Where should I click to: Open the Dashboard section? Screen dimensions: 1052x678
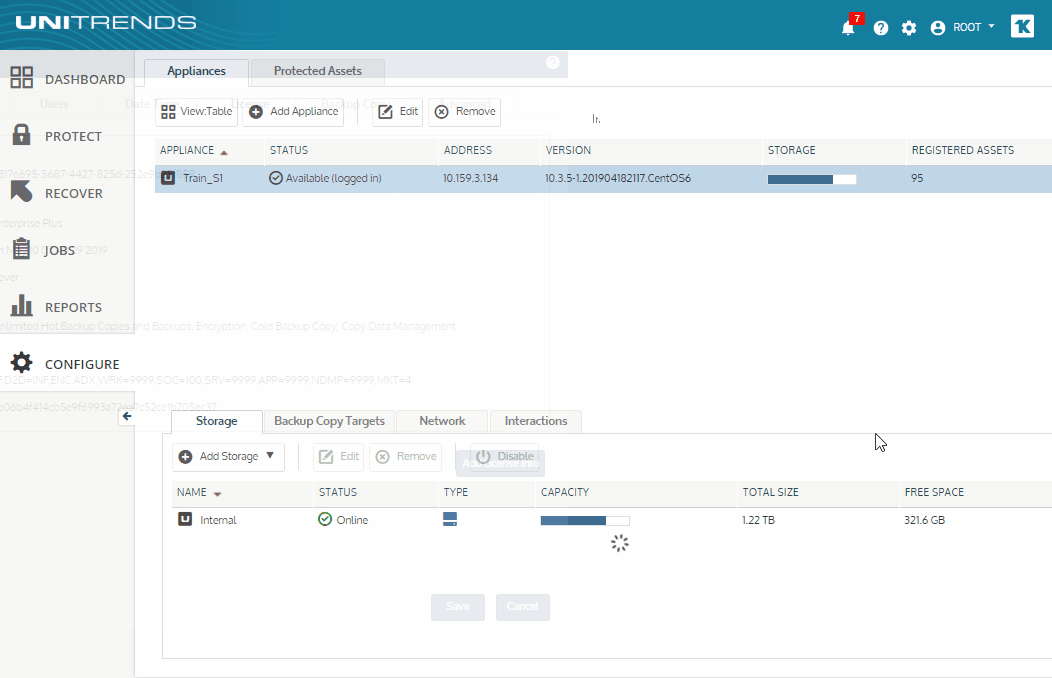[x=67, y=78]
